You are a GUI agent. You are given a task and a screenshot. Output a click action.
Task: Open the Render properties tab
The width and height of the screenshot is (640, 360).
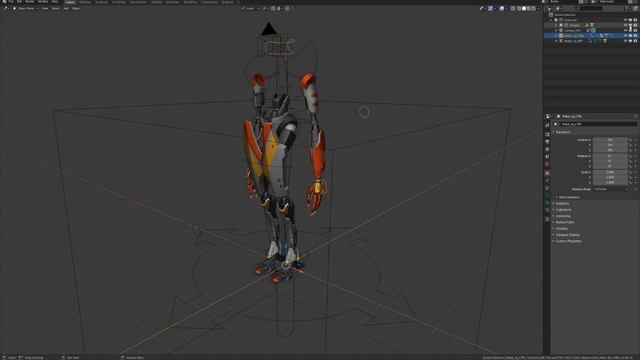(x=547, y=134)
